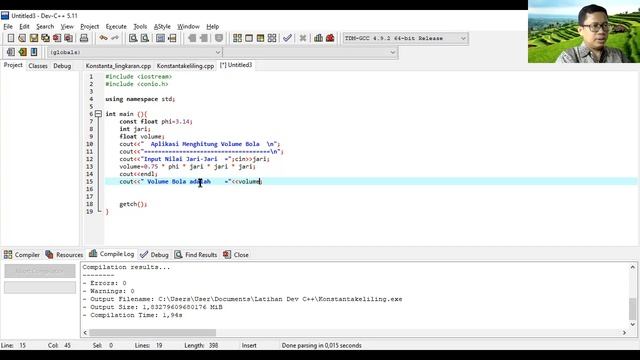Open the File menu
This screenshot has height=360, width=640.
(8, 27)
